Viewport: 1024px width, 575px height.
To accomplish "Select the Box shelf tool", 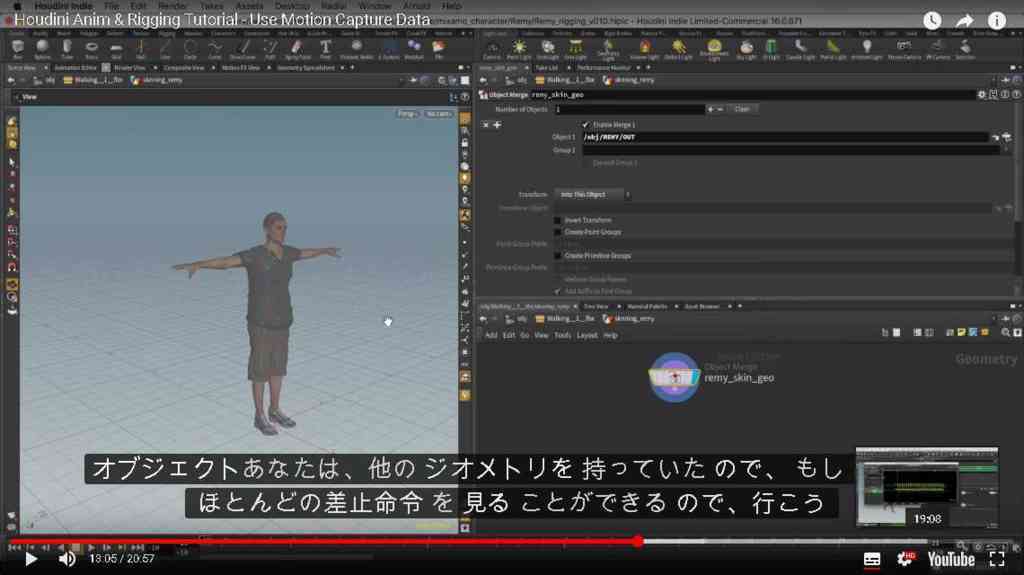I will tap(18, 49).
